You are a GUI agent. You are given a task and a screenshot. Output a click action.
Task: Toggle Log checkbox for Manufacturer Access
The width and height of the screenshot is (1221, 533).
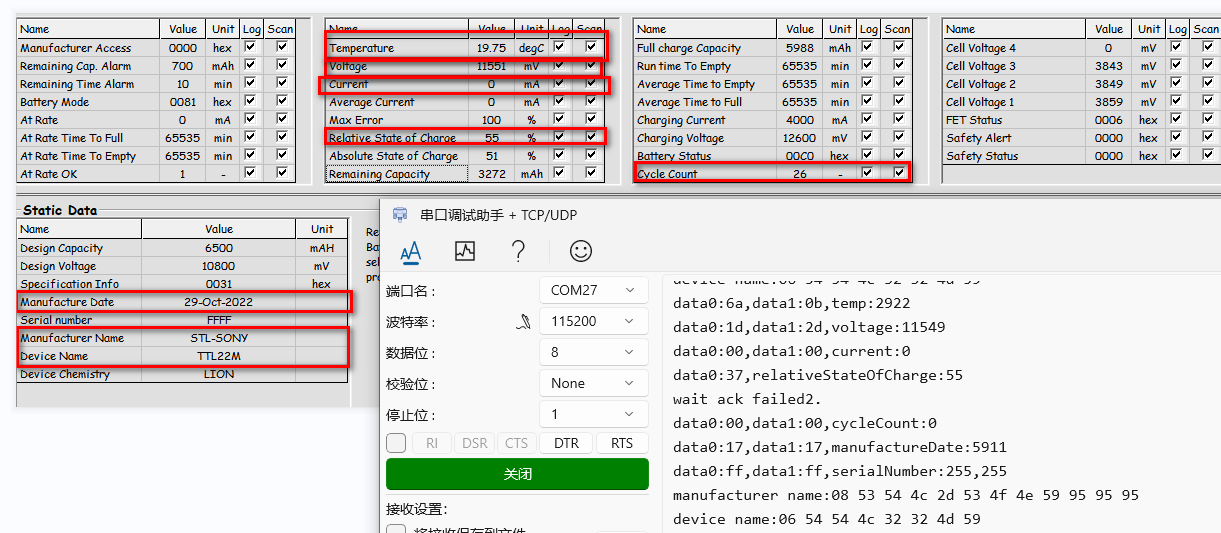coord(251,47)
